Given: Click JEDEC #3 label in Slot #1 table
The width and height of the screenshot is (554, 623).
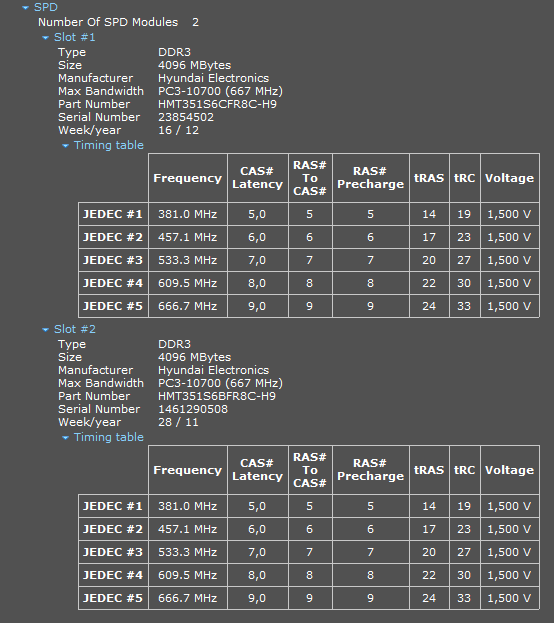Looking at the screenshot, I should (x=113, y=260).
